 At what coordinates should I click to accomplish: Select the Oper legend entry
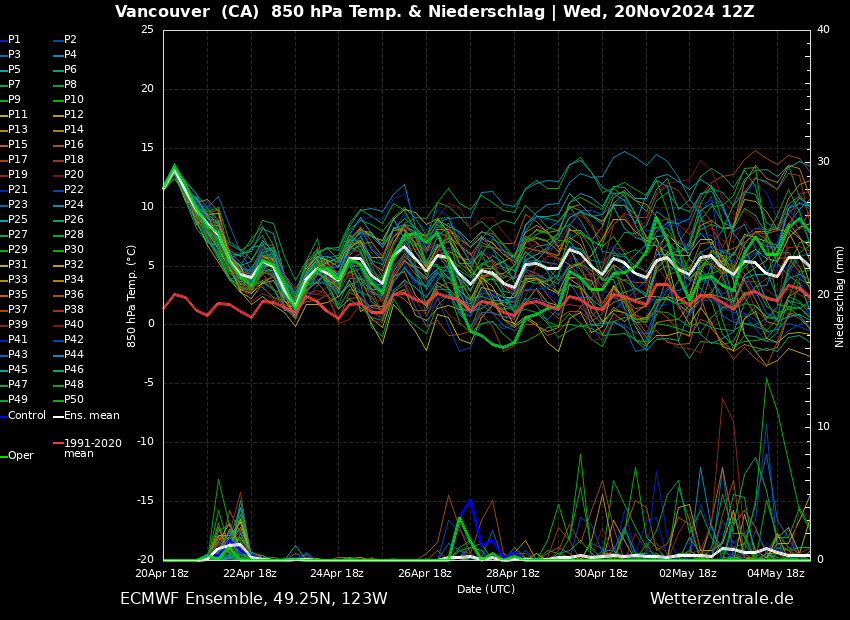[21, 456]
